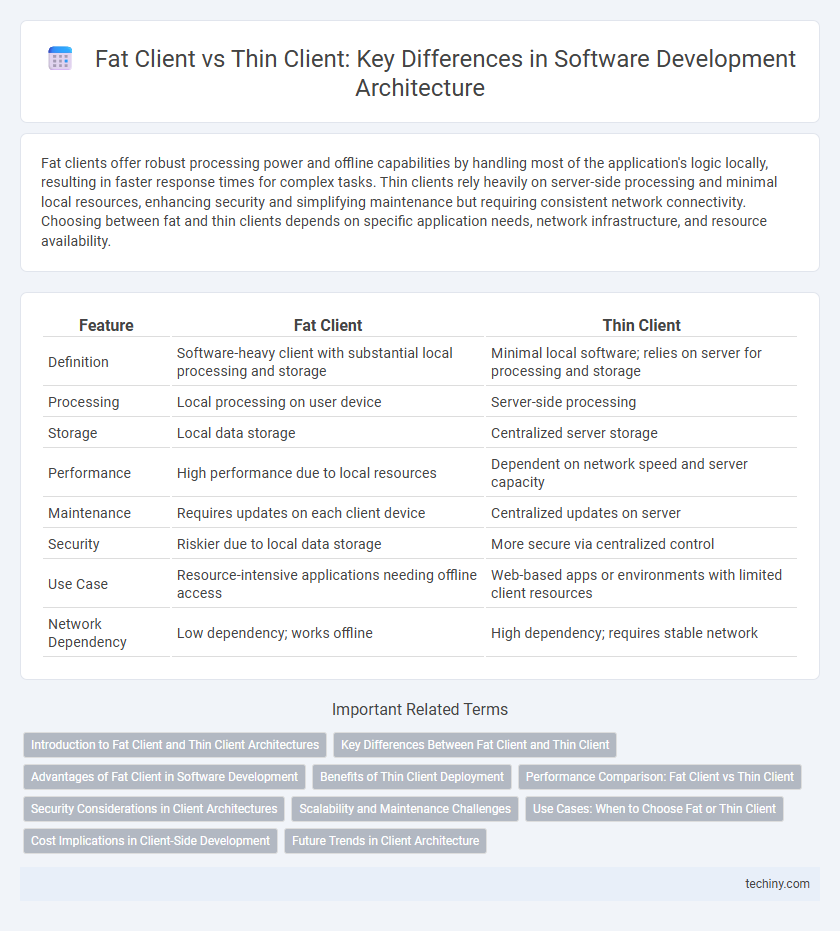Open 'Introduction to Fat Client and Thin Client Architectures' tag

coord(175,745)
